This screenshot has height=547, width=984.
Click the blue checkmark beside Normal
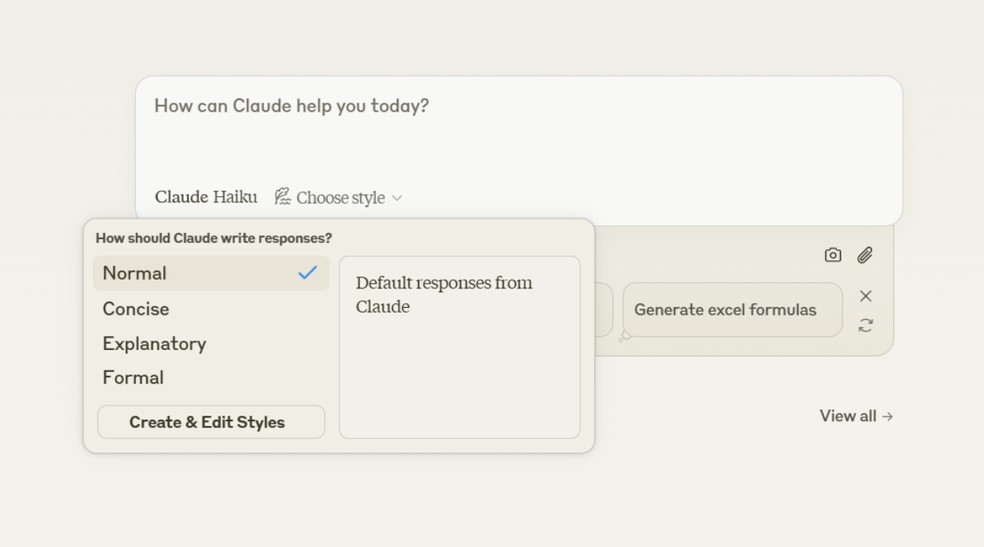point(308,272)
